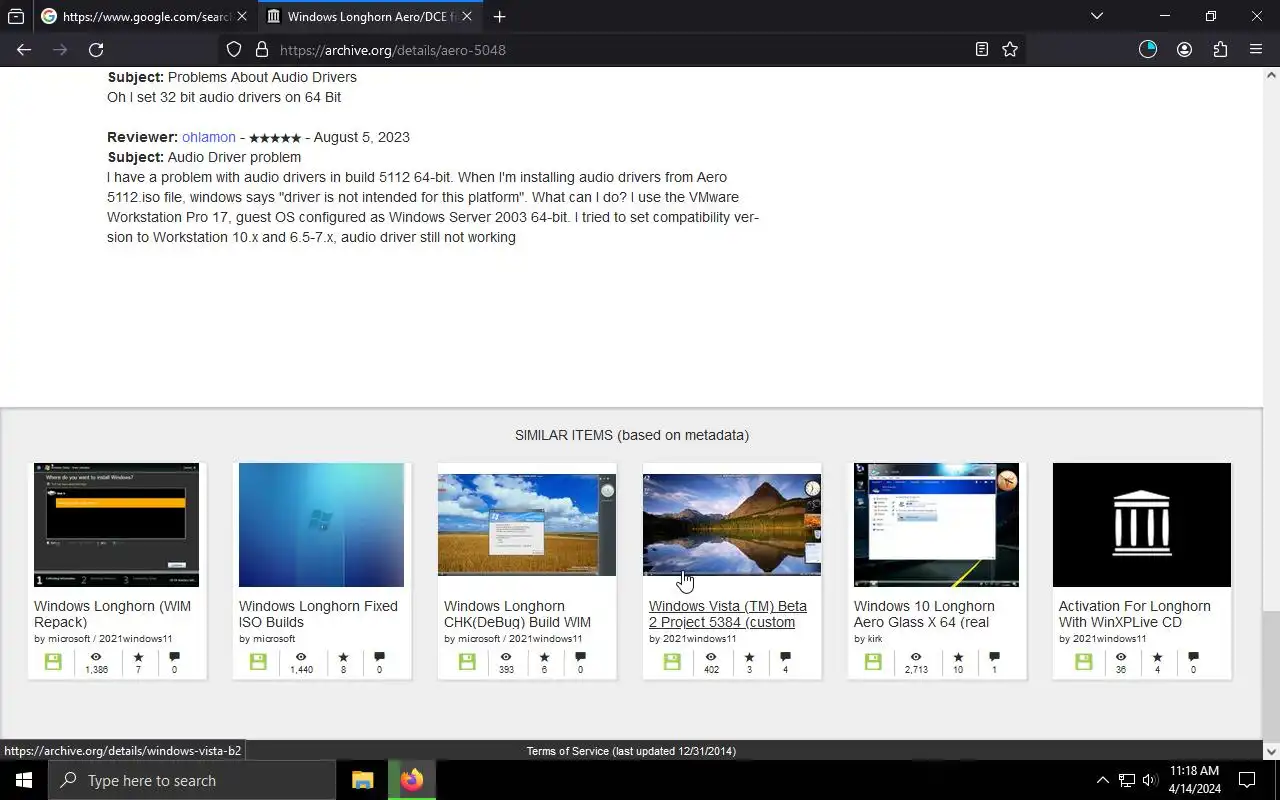Click software icon on Activation For Longhorn card
The image size is (1280, 800).
(1083, 662)
